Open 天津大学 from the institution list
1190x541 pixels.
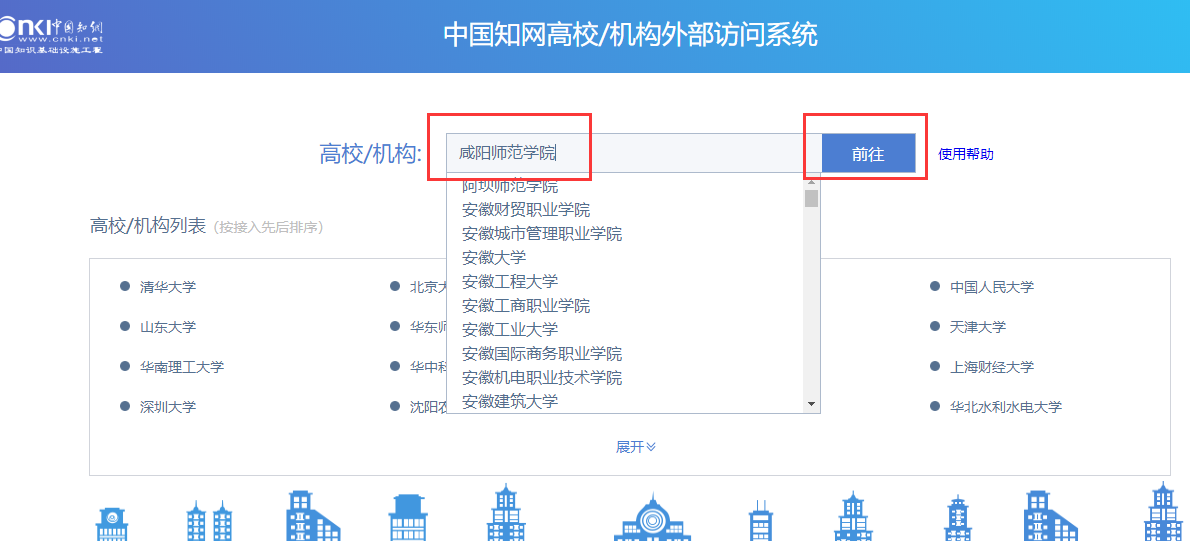pyautogui.click(x=978, y=327)
